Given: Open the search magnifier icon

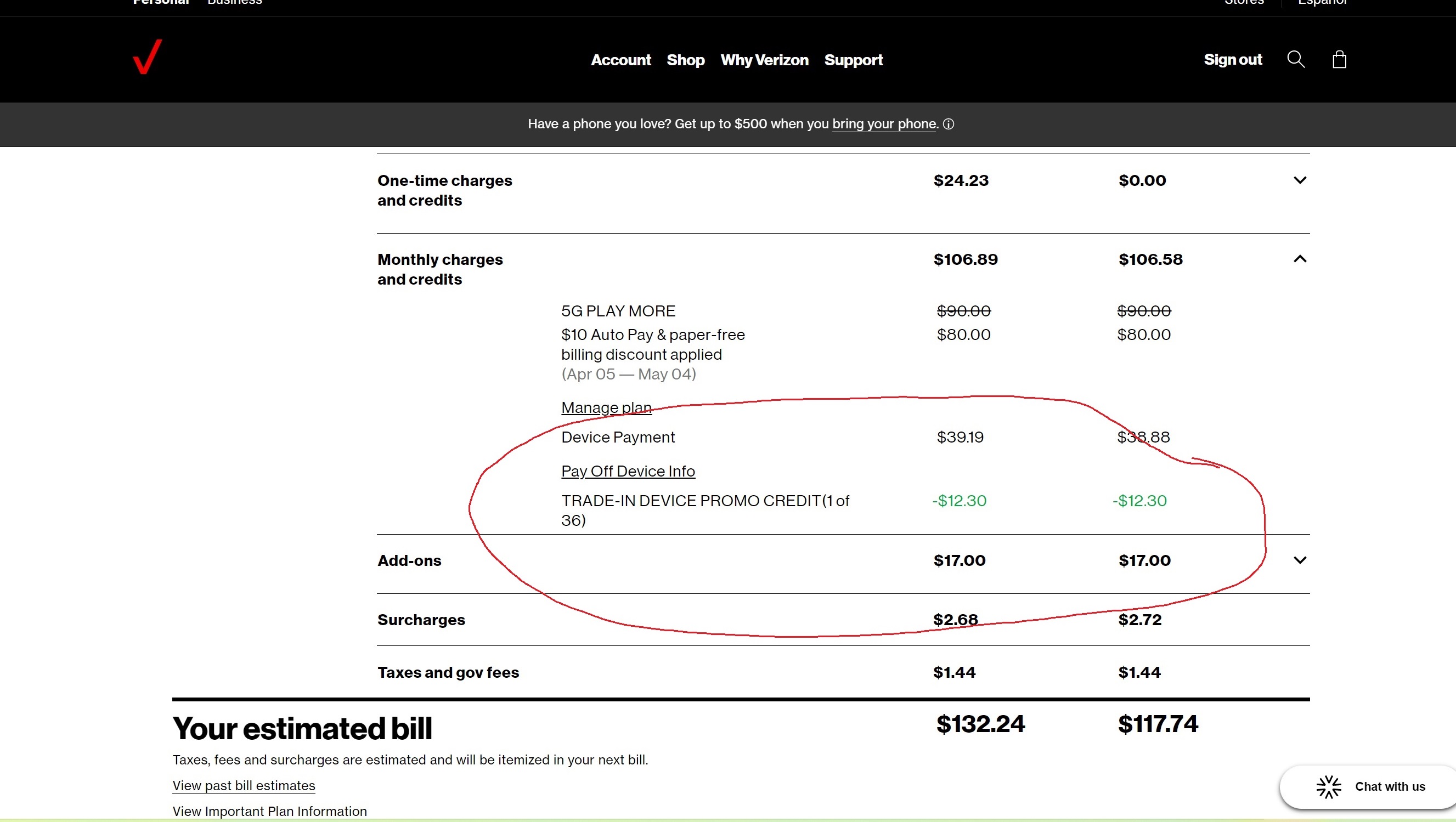Looking at the screenshot, I should [x=1296, y=59].
